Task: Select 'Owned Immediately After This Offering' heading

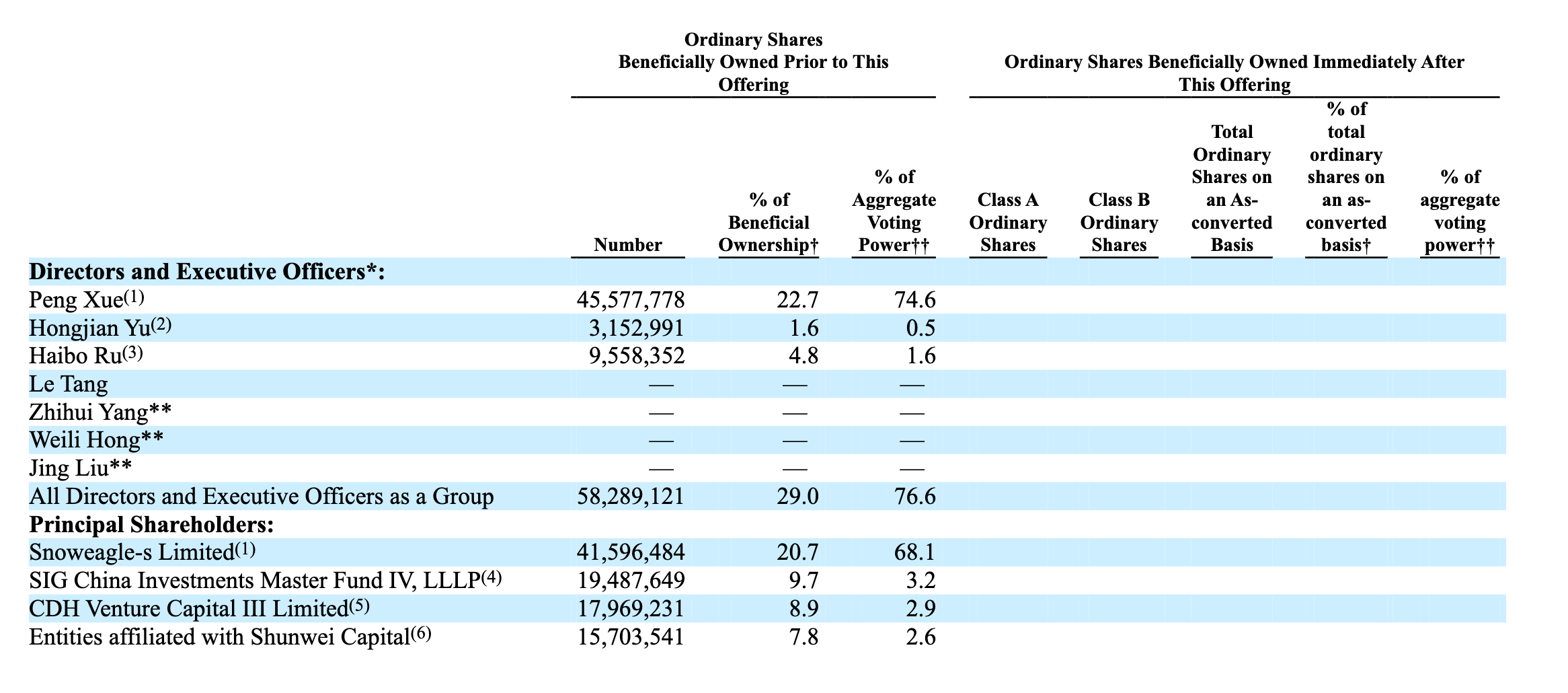Action: 1234,73
